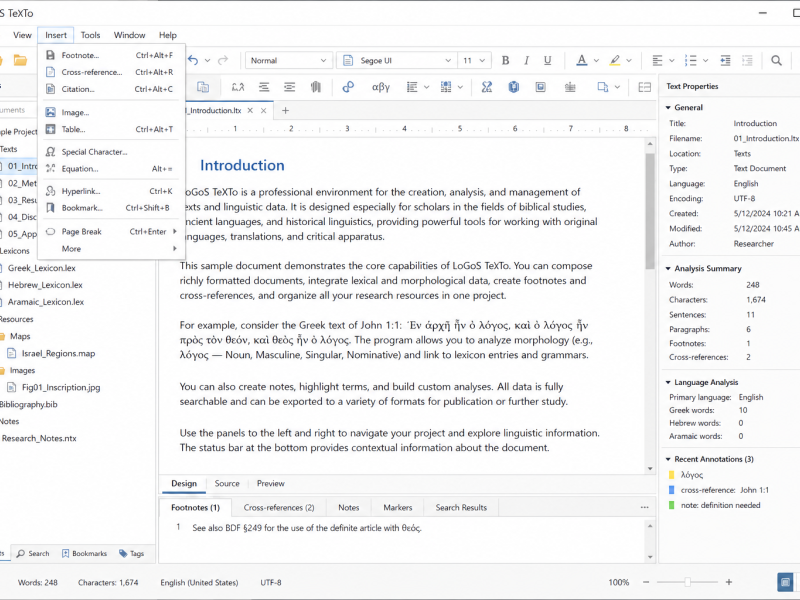
Task: Click the character case conversion icon
Action: [x=238, y=87]
